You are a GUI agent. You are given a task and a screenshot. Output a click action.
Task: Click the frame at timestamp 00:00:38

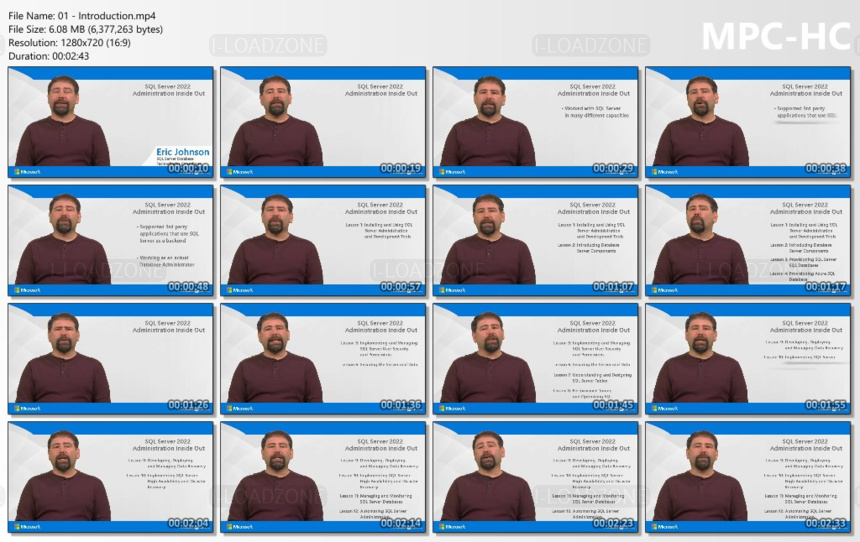coord(748,122)
